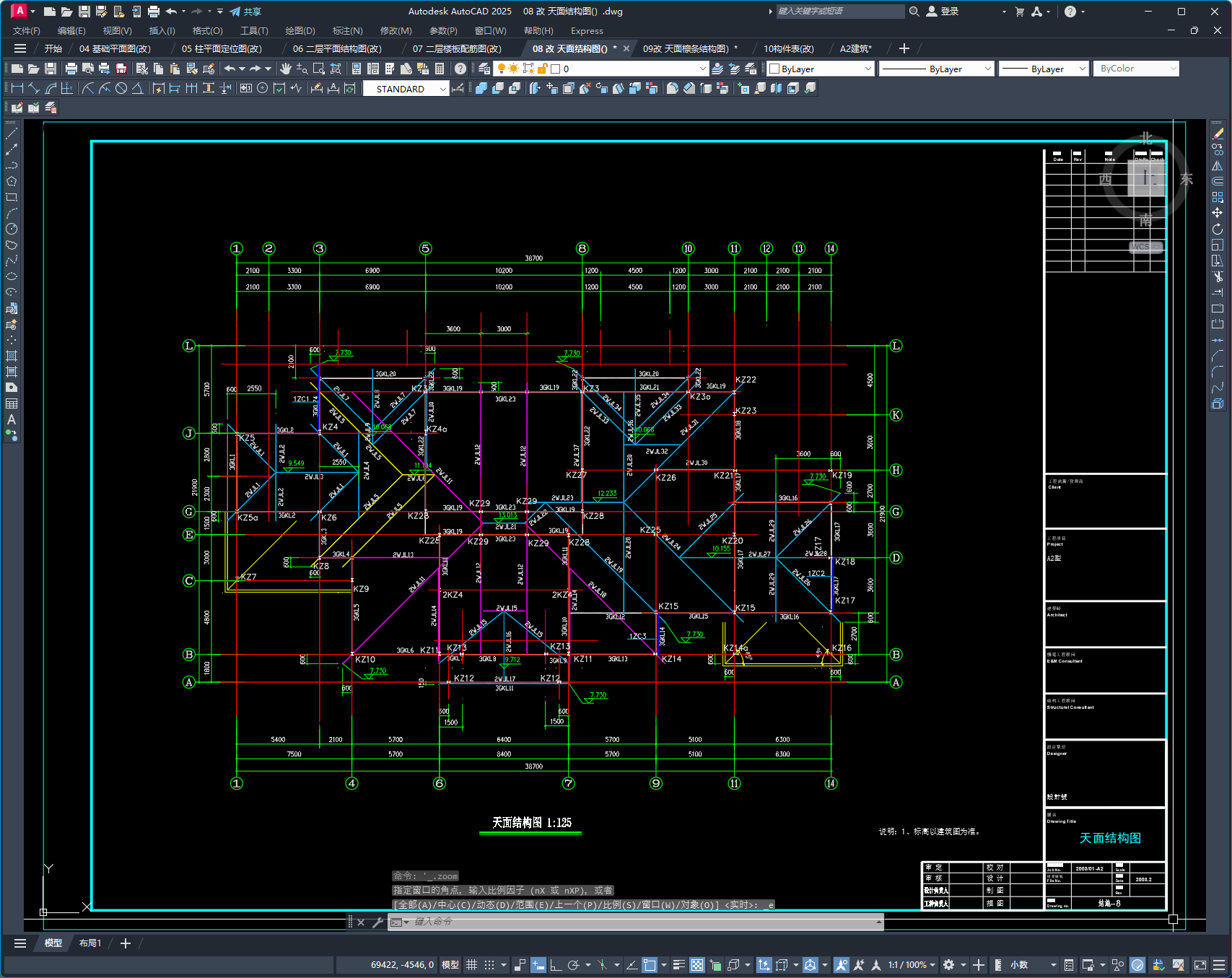Toggle polar tracking in status bar
The width and height of the screenshot is (1232, 978).
click(574, 965)
